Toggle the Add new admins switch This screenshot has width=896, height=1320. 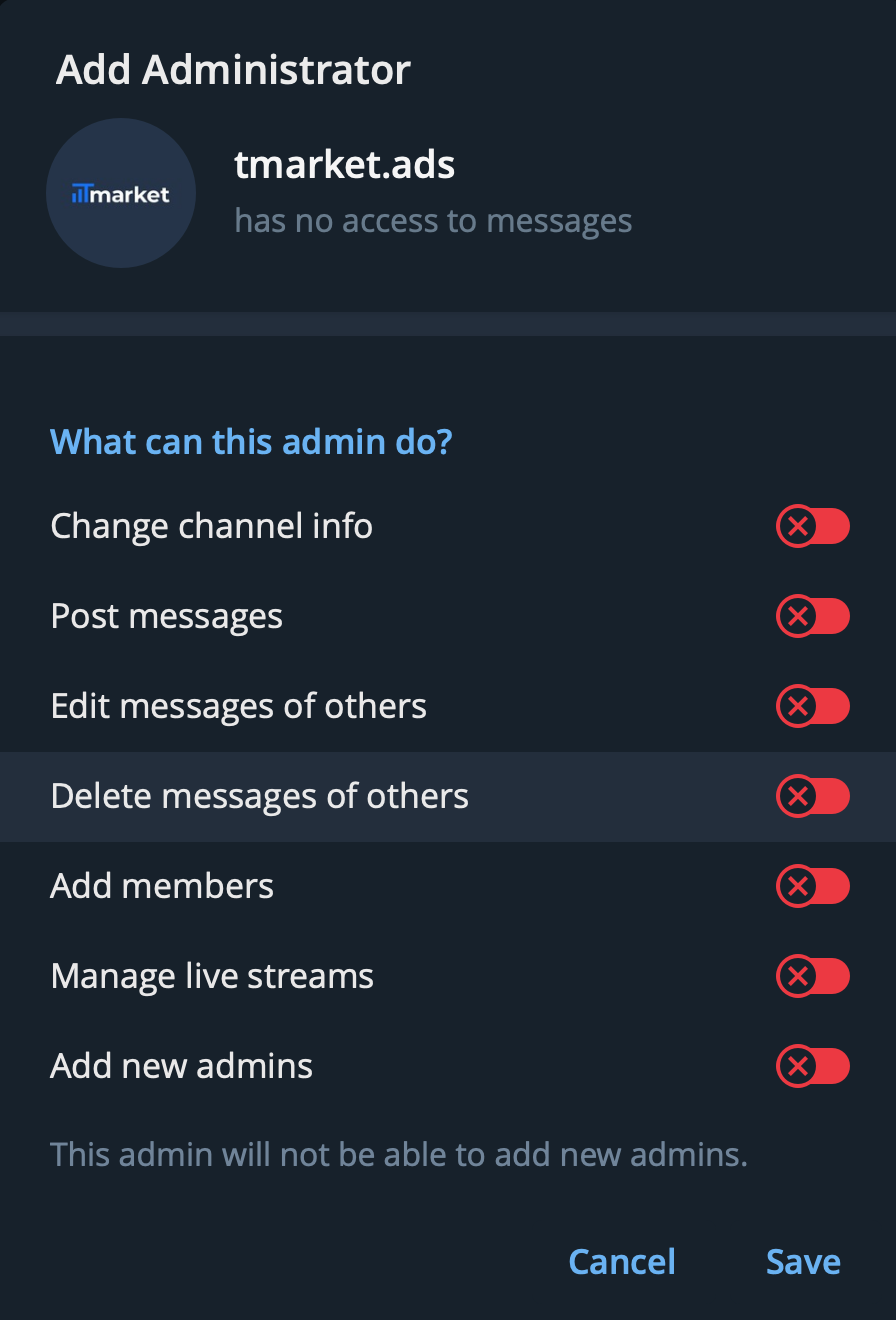812,1066
